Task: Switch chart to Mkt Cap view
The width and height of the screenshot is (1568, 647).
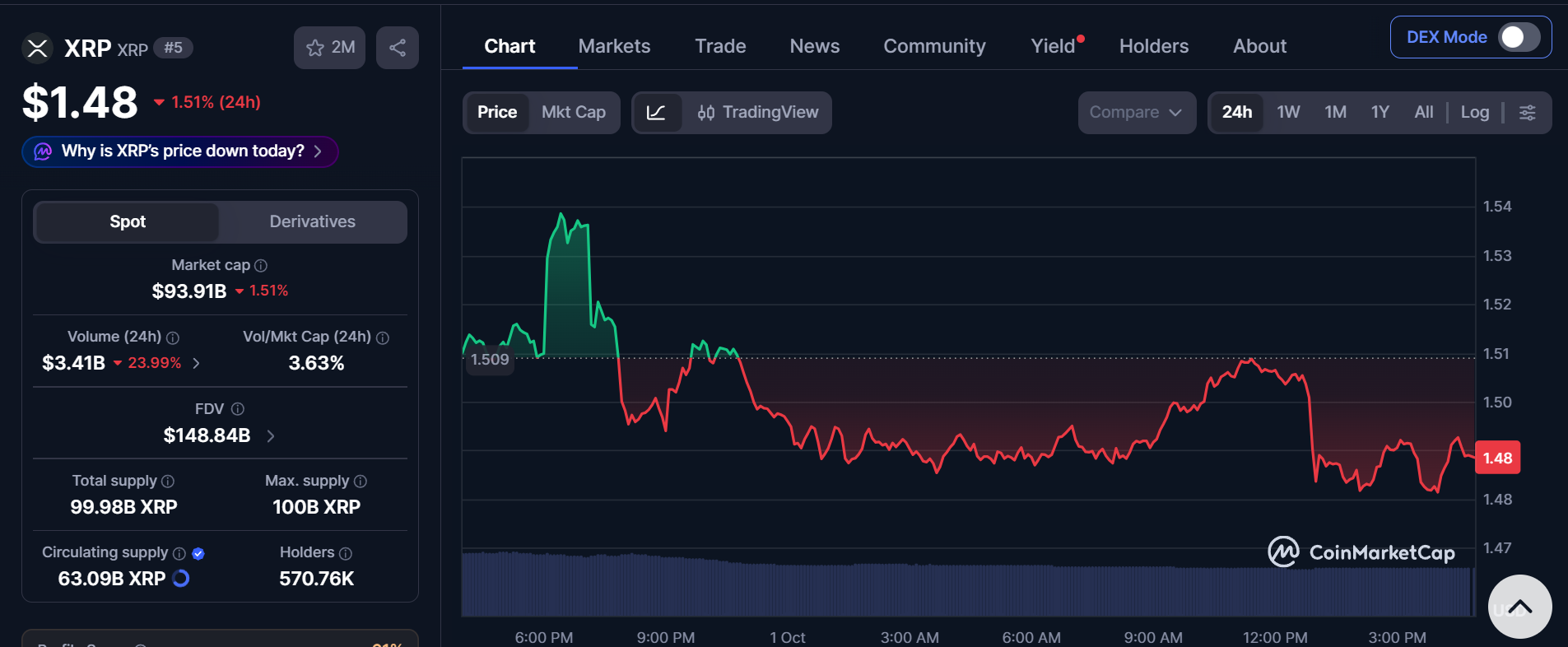Action: click(x=574, y=113)
